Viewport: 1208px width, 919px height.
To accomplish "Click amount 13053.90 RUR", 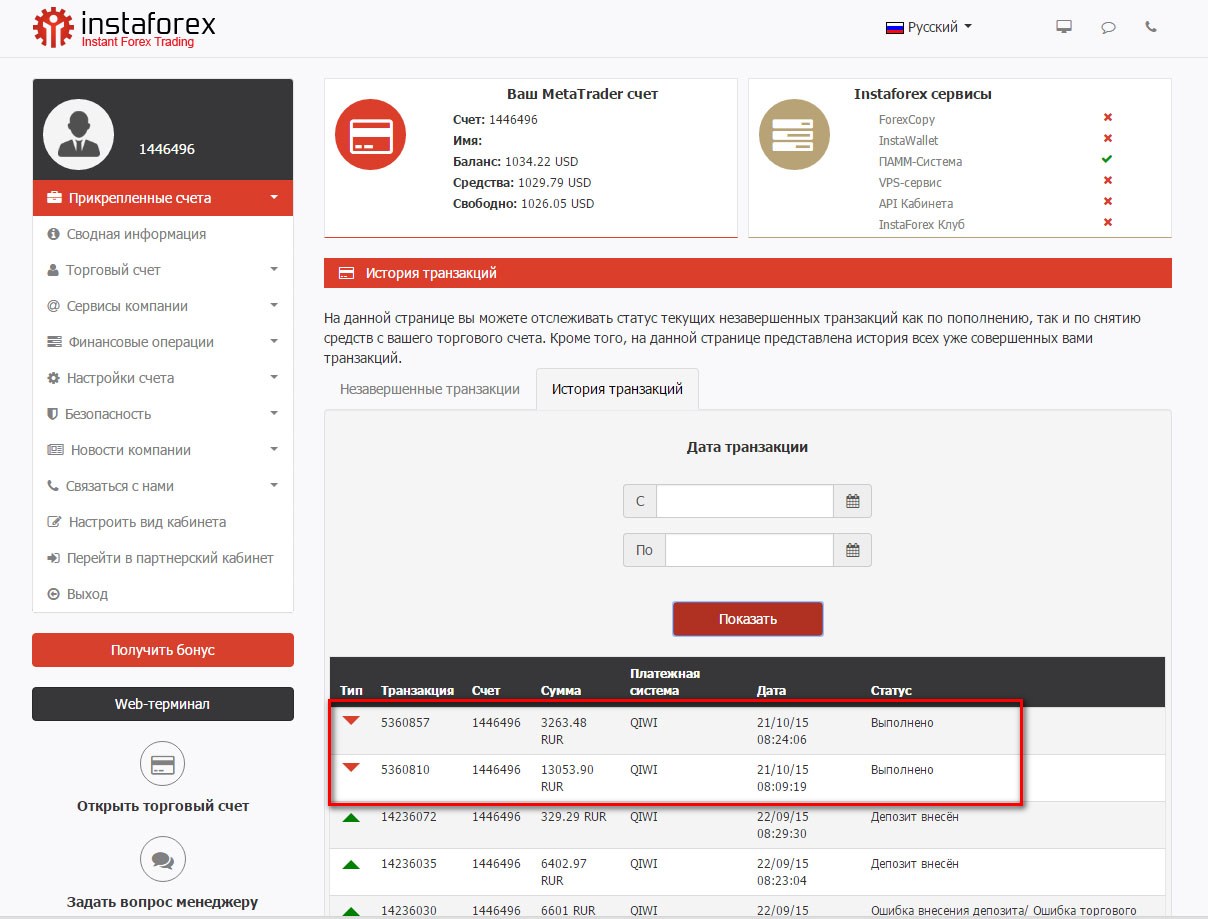I will 567,778.
